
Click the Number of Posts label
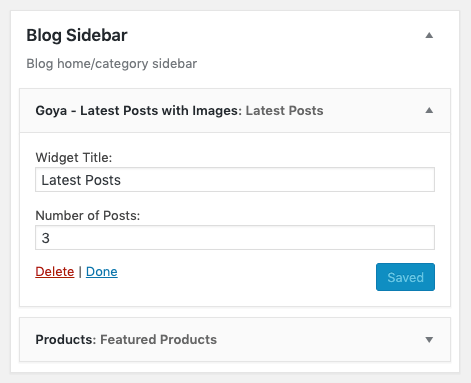pyautogui.click(x=88, y=216)
